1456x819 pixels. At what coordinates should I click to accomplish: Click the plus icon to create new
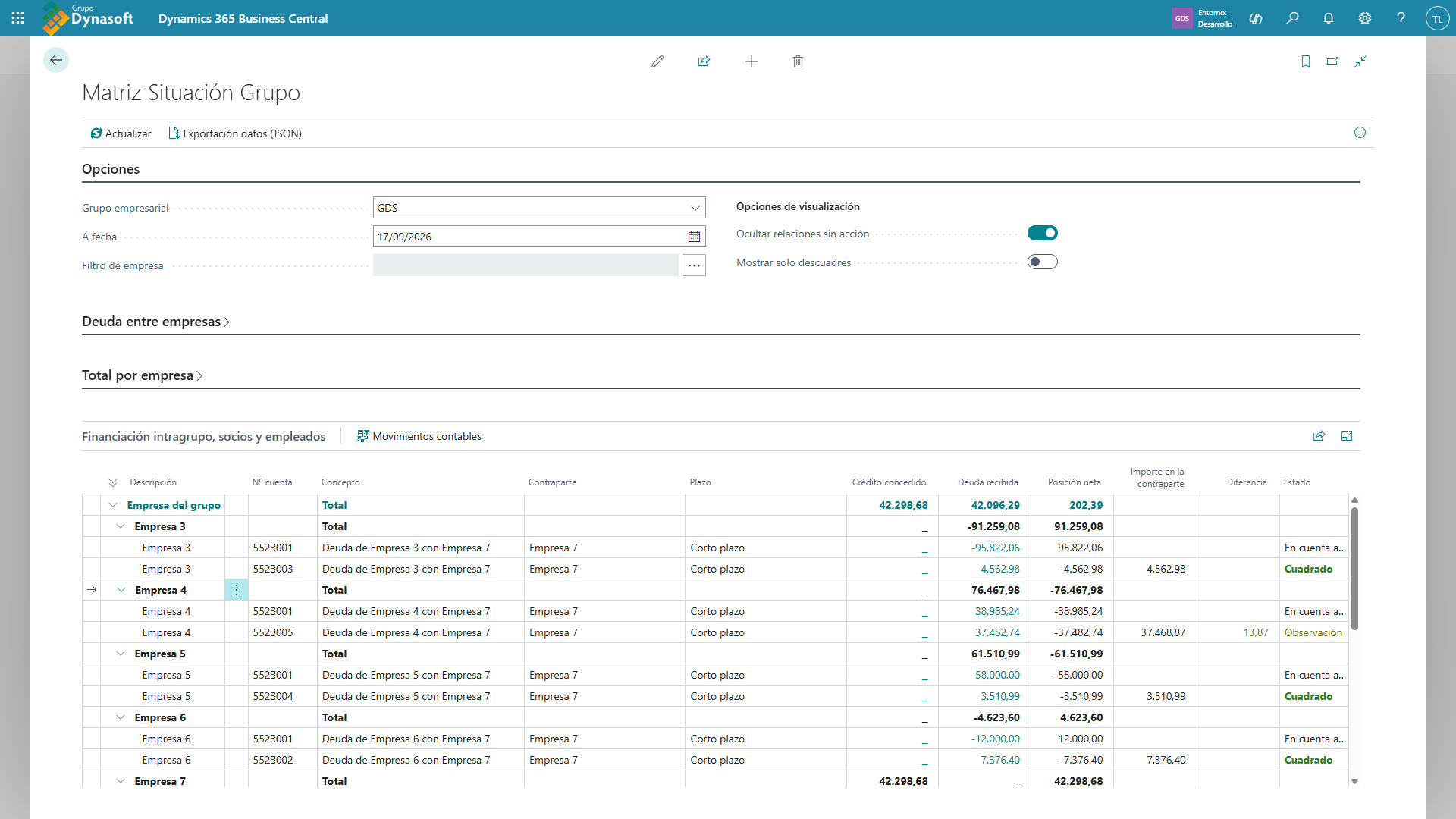[752, 61]
